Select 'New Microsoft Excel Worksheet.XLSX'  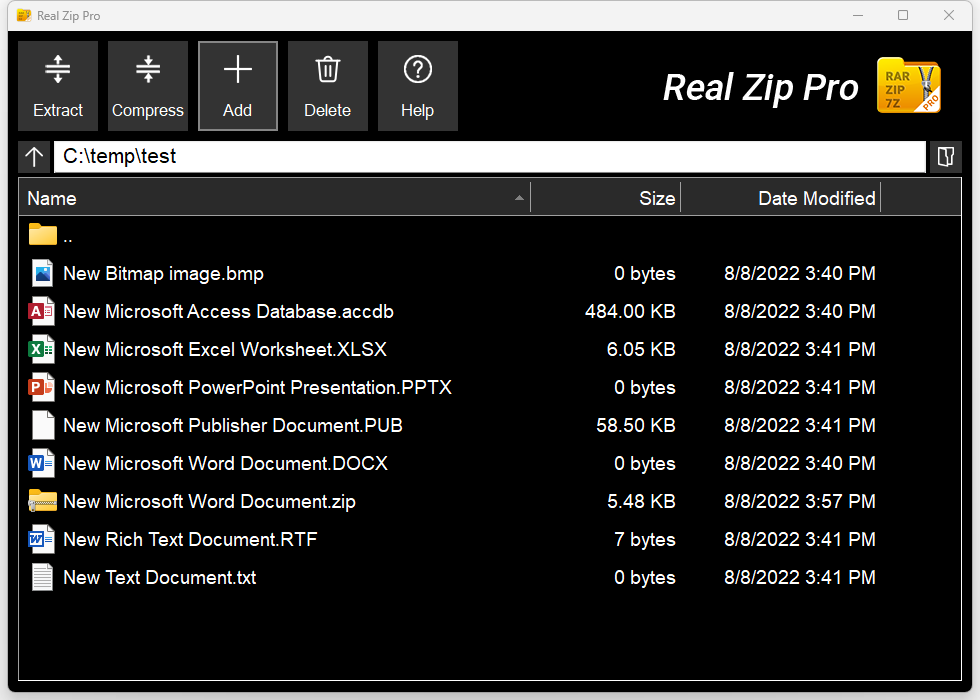point(225,349)
